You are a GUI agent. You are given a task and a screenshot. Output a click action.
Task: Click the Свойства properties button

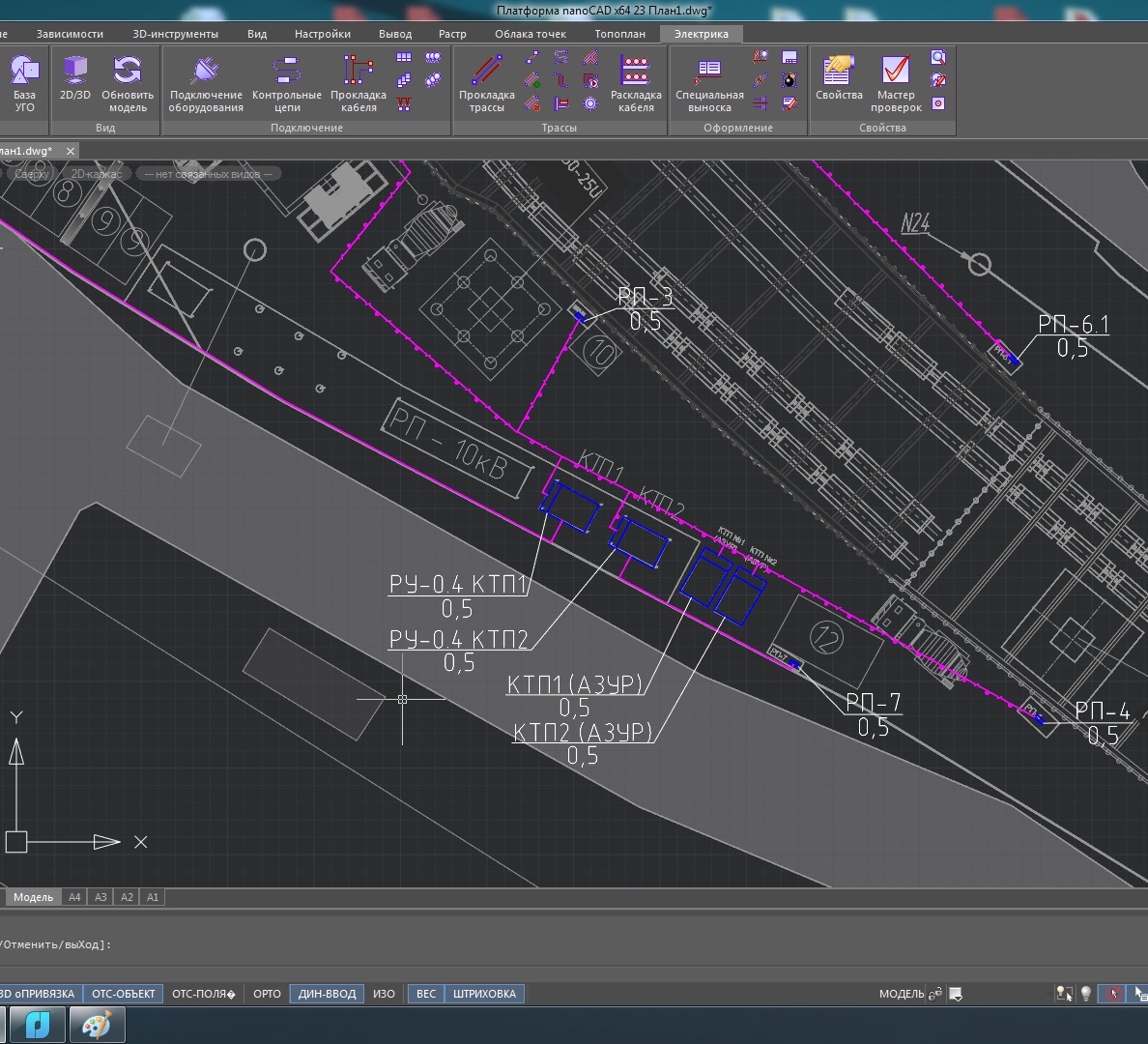click(x=839, y=82)
